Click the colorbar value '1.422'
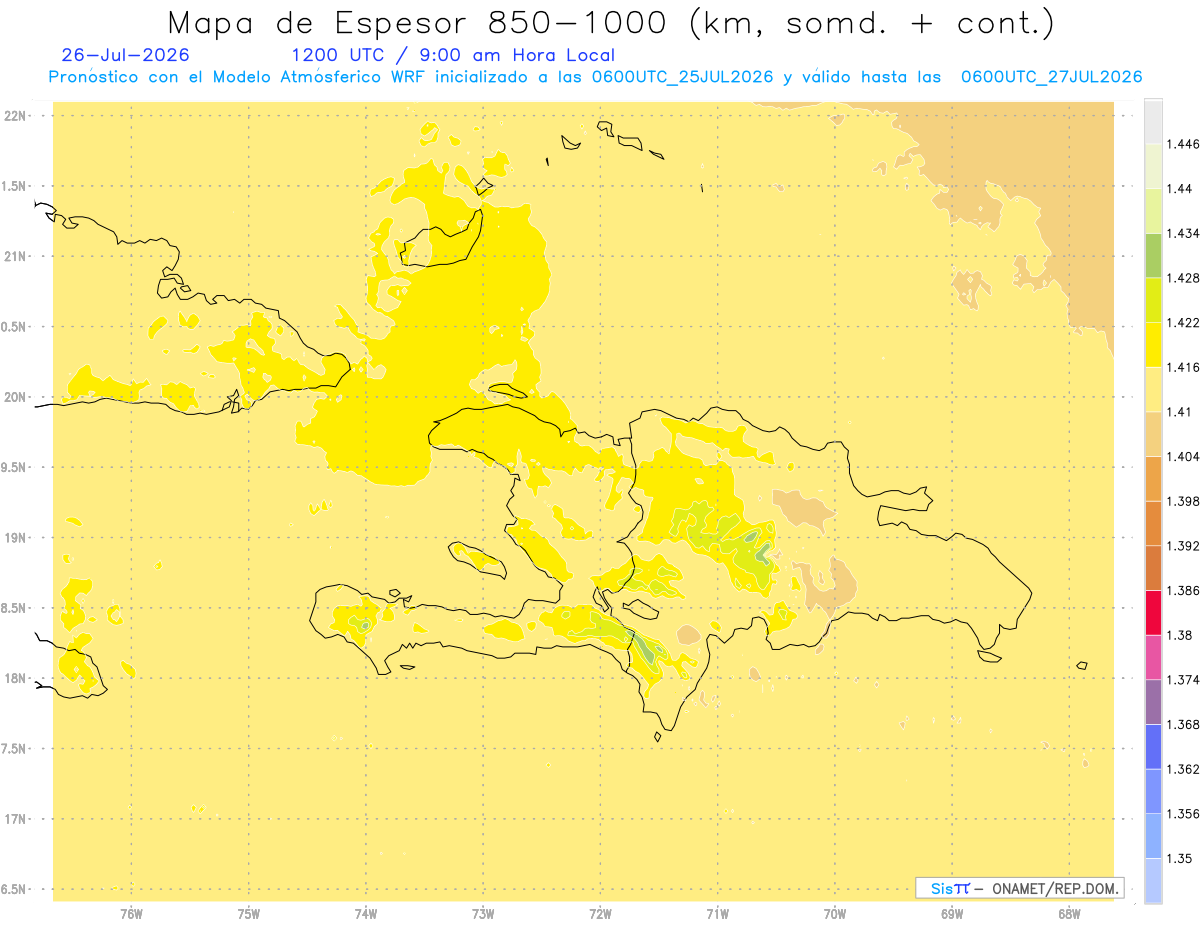This screenshot has height=927, width=1200. pyautogui.click(x=1182, y=323)
